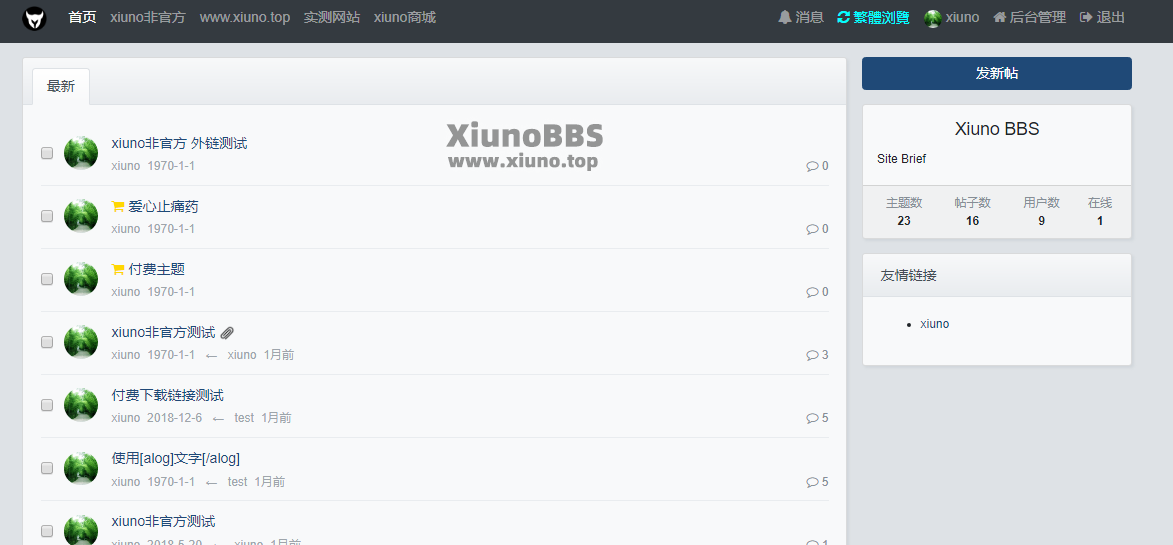Open thread 爱心止痛药
The image size is (1173, 545).
click(163, 206)
